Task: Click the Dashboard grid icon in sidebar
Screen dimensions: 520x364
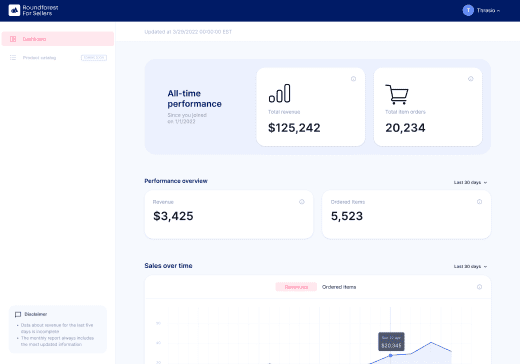Action: (x=13, y=39)
